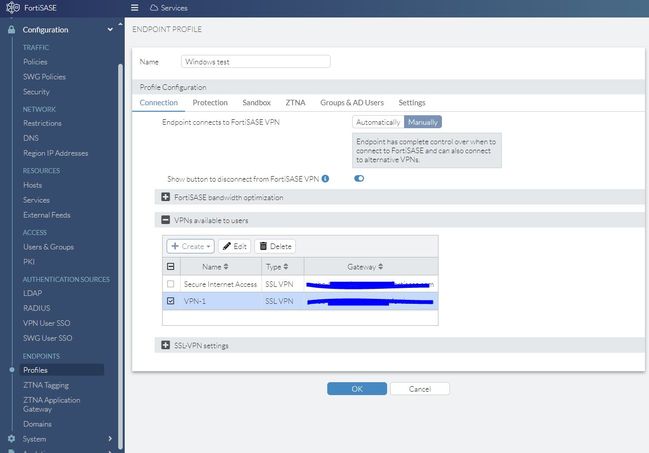
Task: Switch to the ZTNA tab
Action: 296,103
